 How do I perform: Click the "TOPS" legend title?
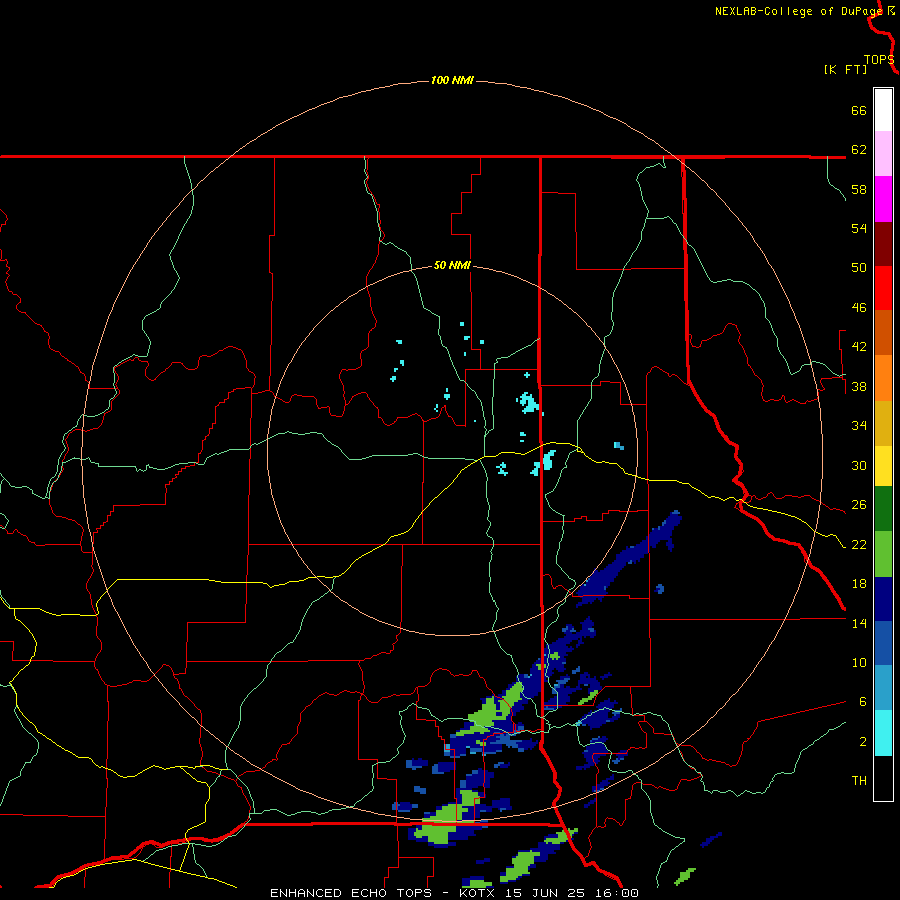[879, 60]
